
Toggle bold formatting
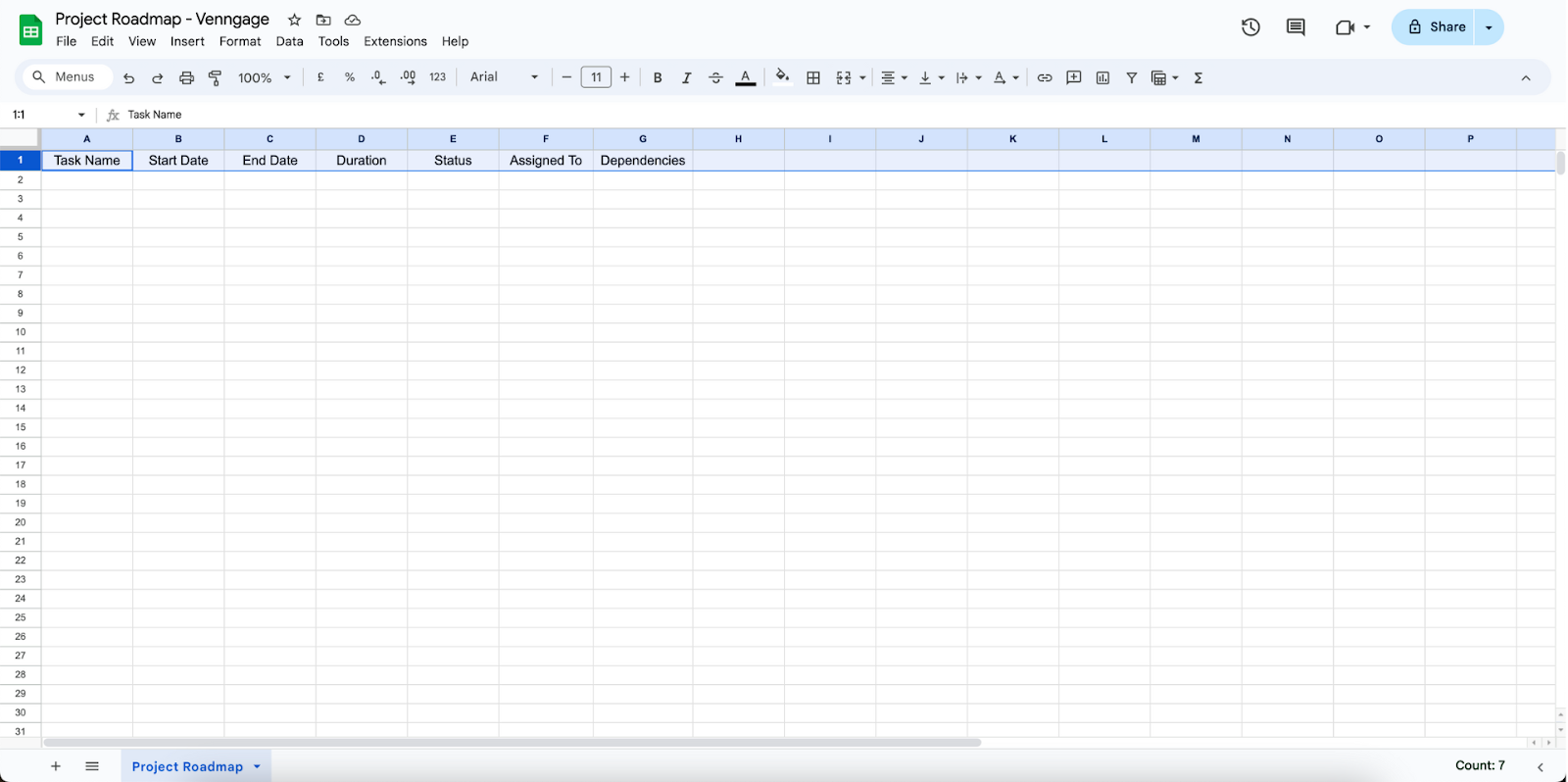pos(658,77)
